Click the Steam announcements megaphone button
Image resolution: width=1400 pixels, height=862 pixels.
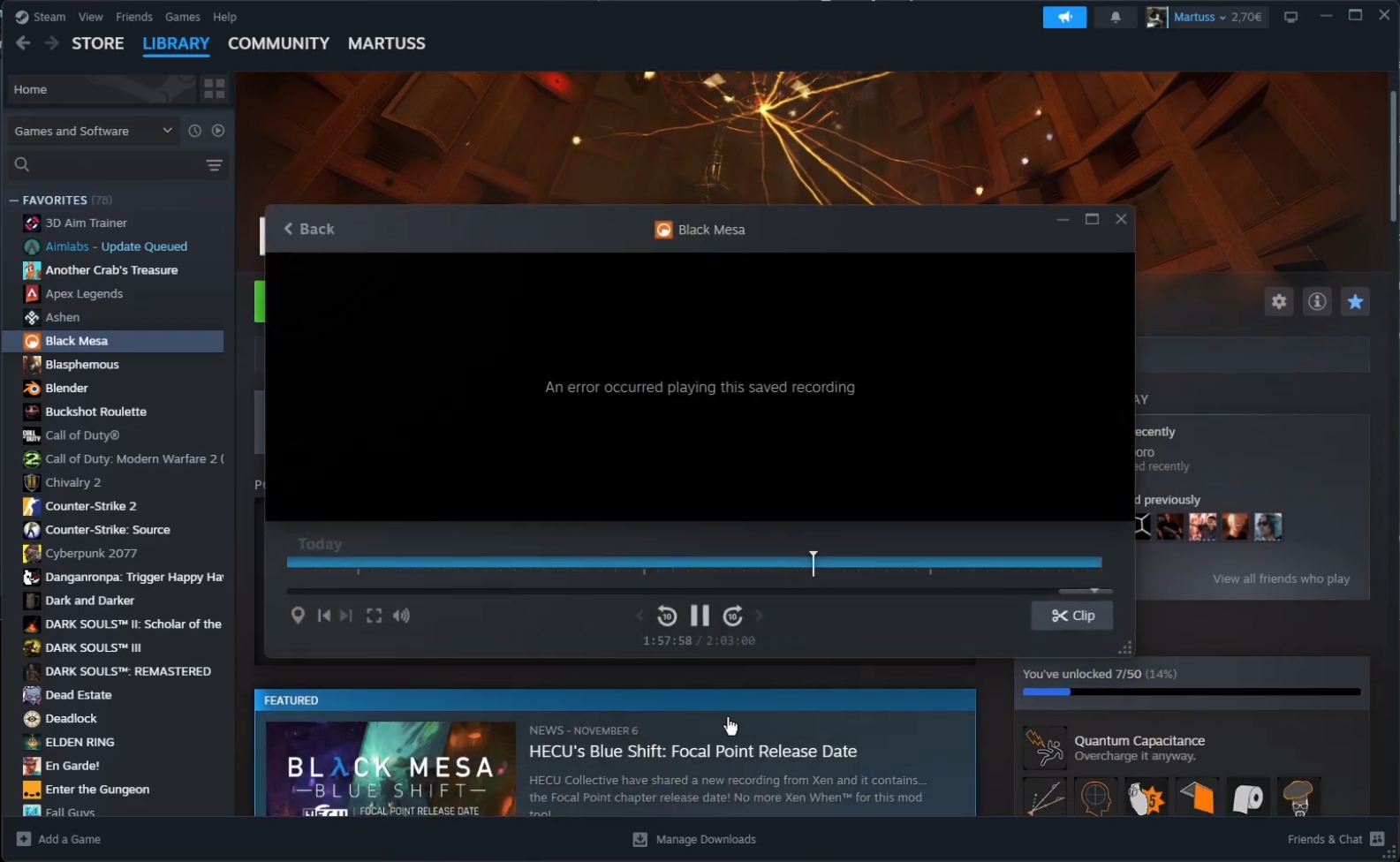coord(1064,17)
